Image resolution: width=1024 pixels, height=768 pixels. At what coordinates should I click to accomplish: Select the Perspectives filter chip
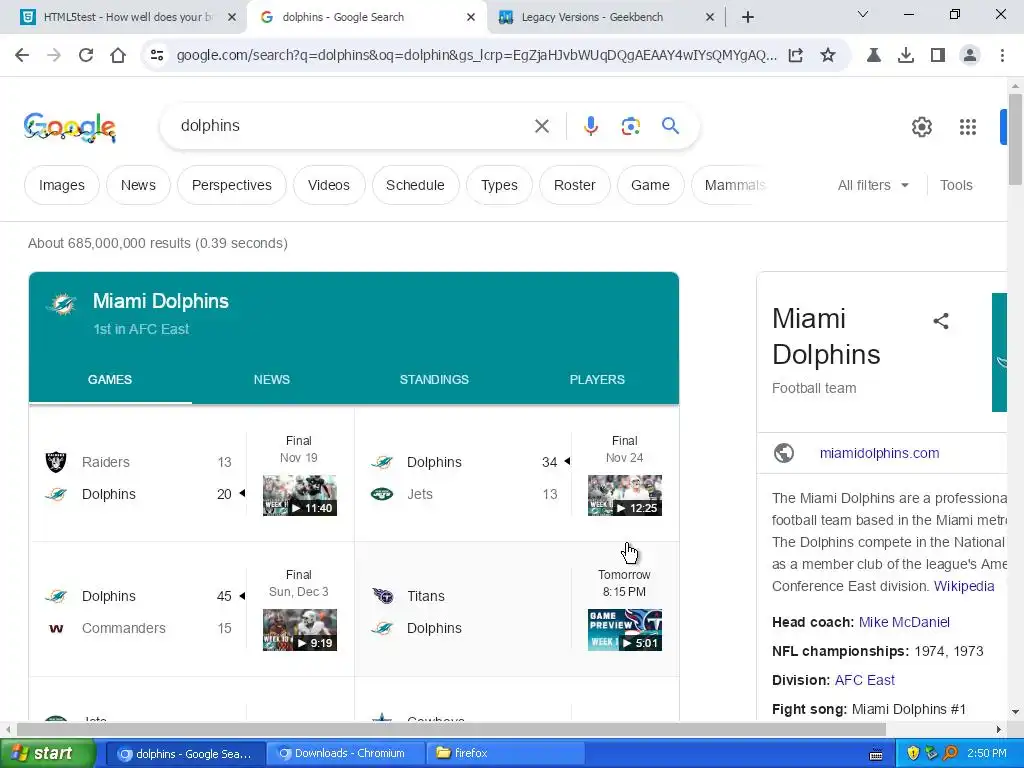[x=232, y=185]
